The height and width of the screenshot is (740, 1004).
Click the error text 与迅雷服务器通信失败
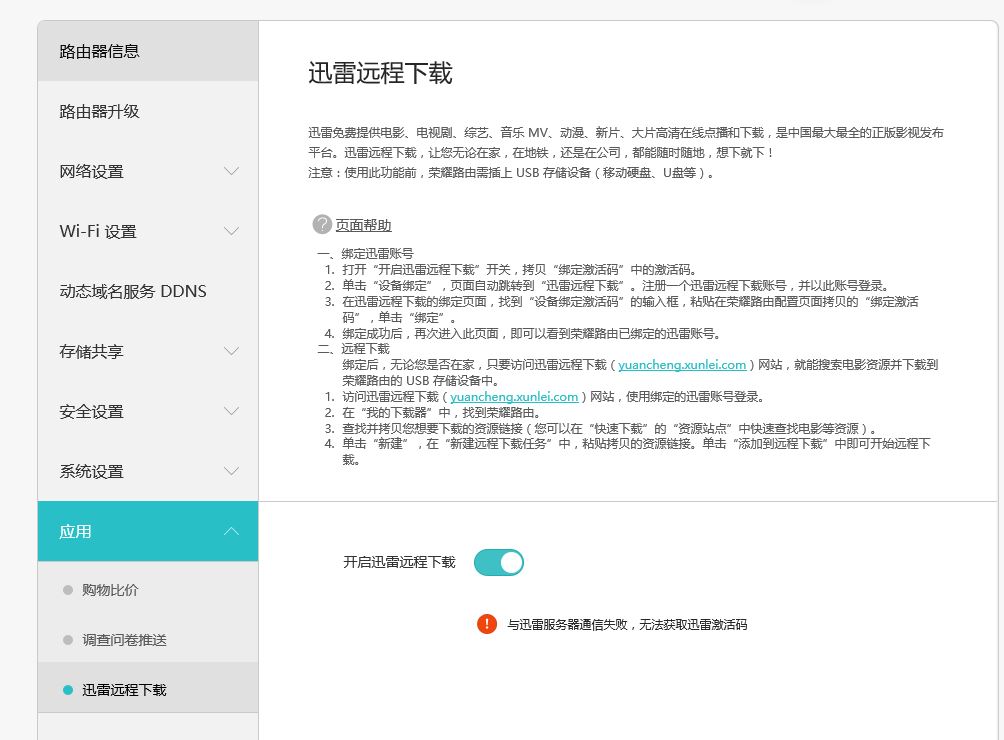pos(567,625)
